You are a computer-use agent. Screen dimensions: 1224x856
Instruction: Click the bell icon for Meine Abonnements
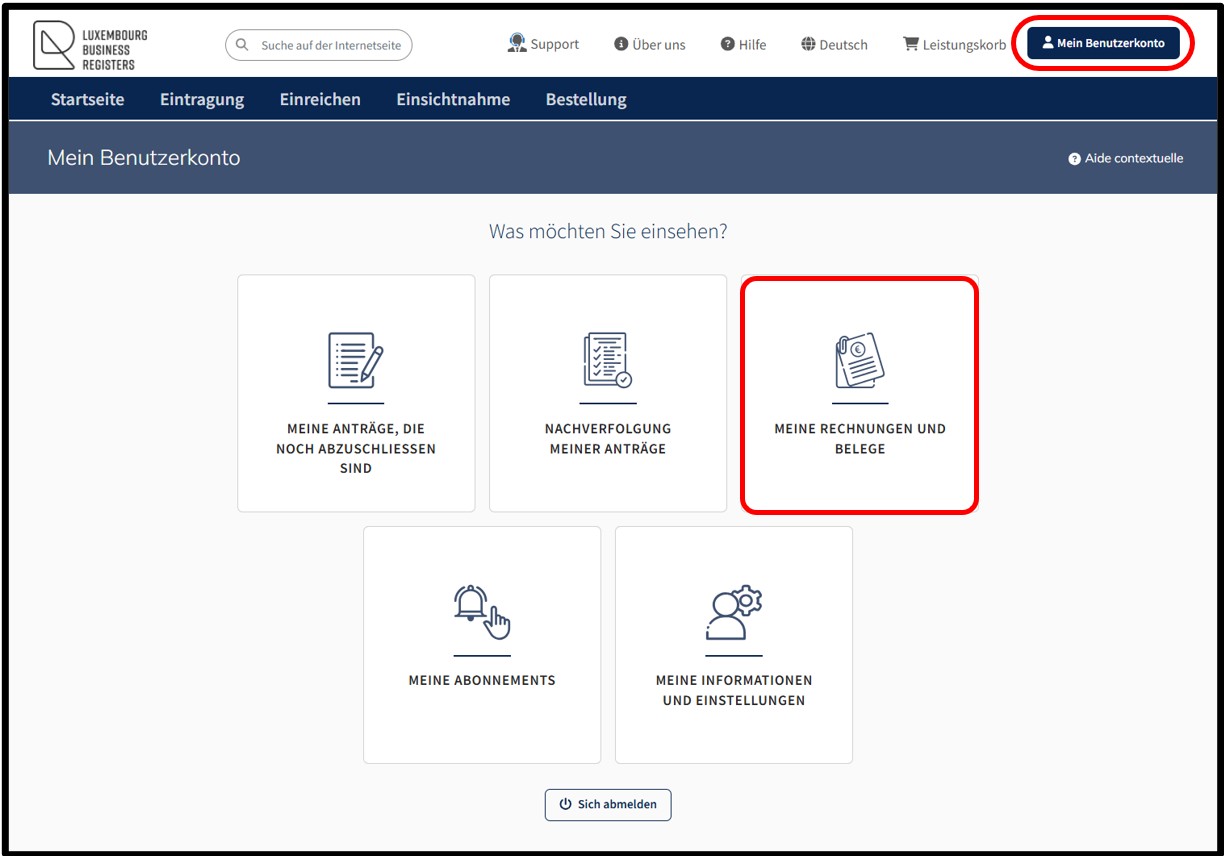click(482, 612)
